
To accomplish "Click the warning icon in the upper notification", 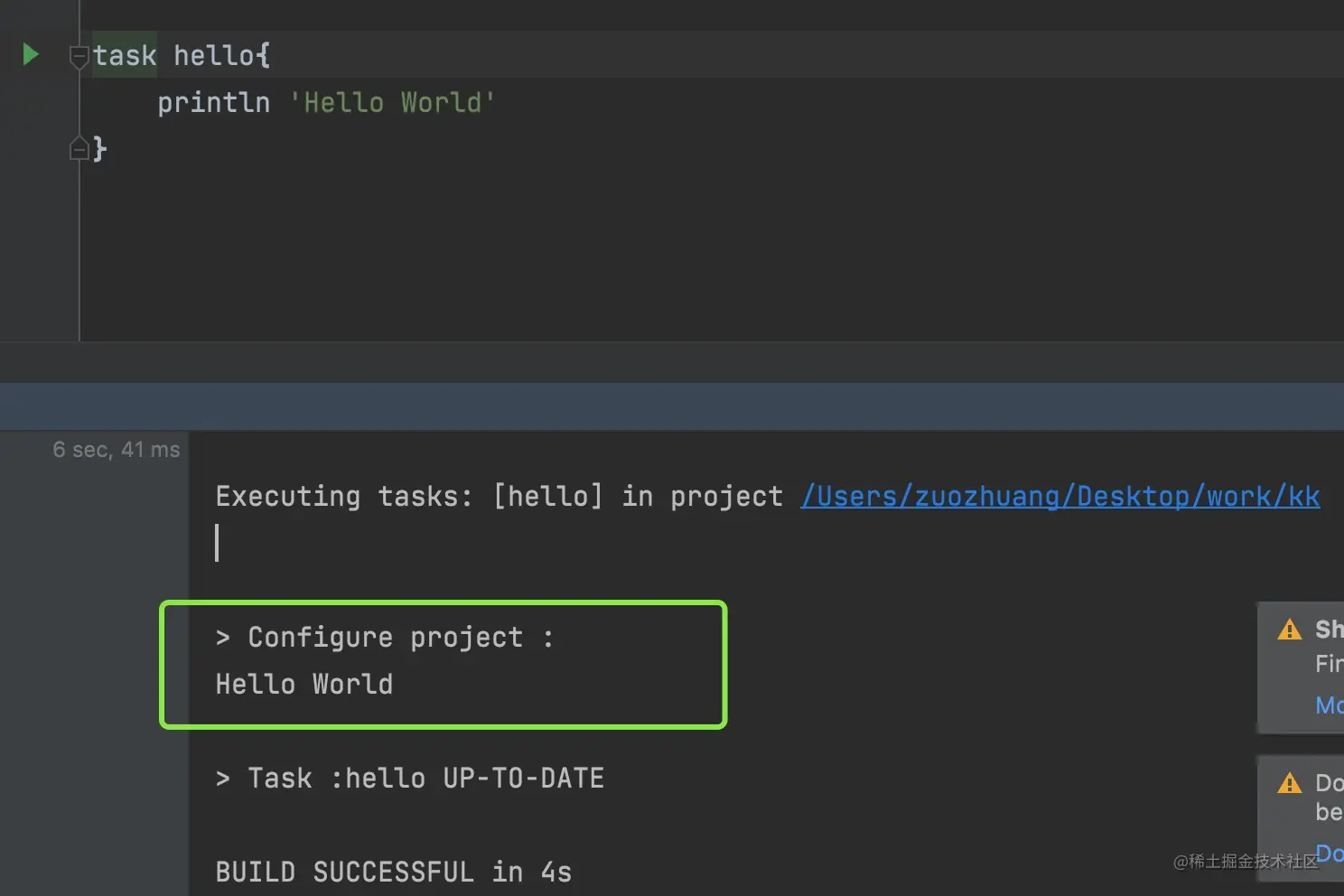I will (1290, 629).
